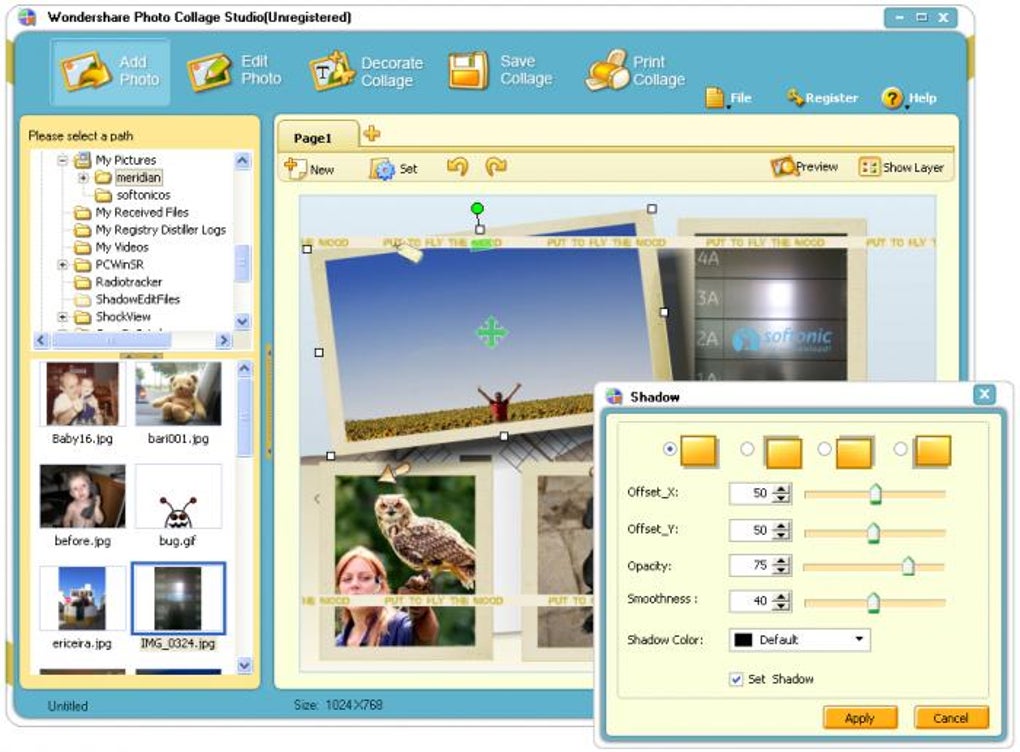Select My Registry Distiller Logs folder
Screen dimensions: 1020x752
[160, 230]
